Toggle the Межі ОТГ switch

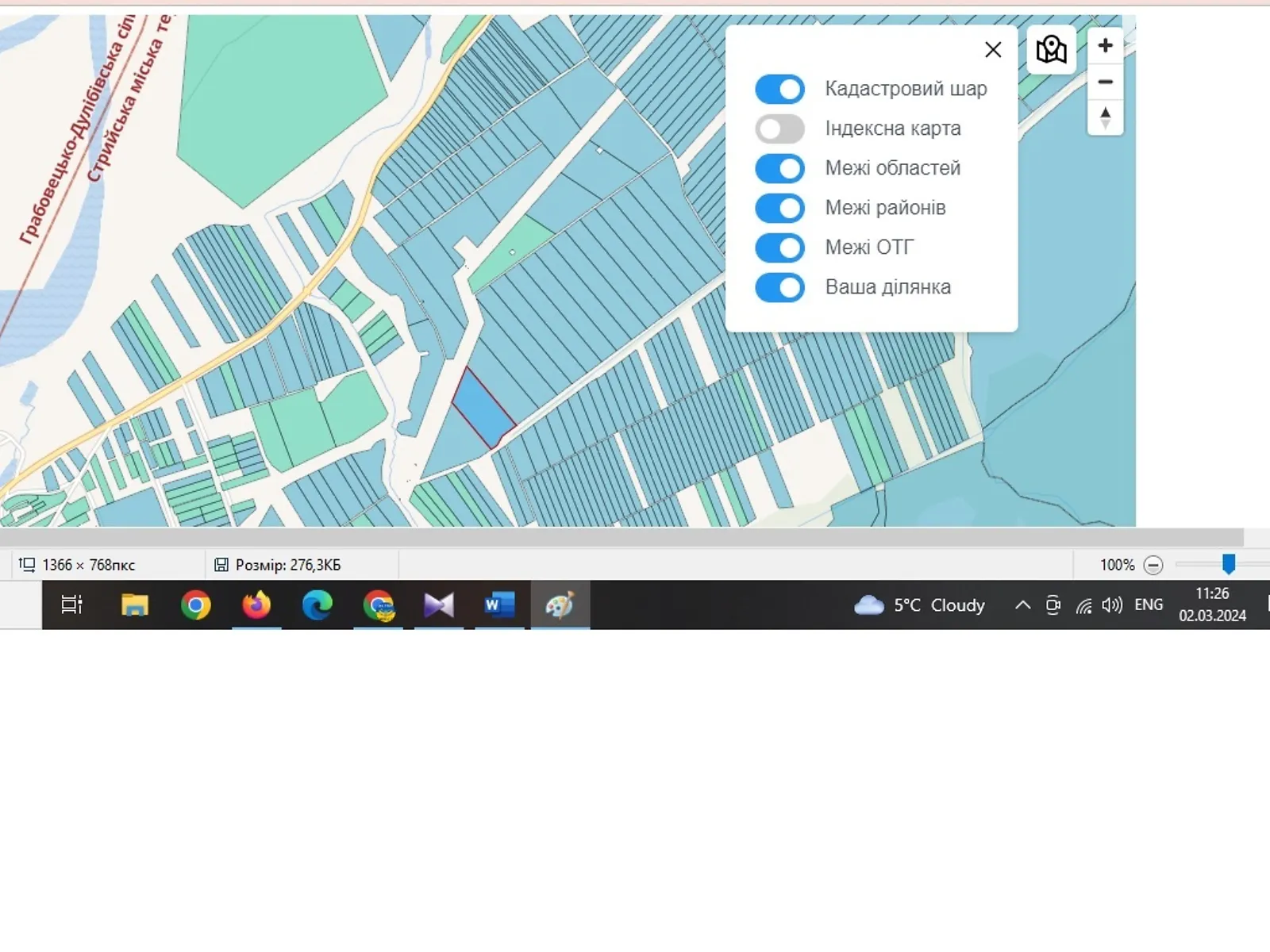779,248
